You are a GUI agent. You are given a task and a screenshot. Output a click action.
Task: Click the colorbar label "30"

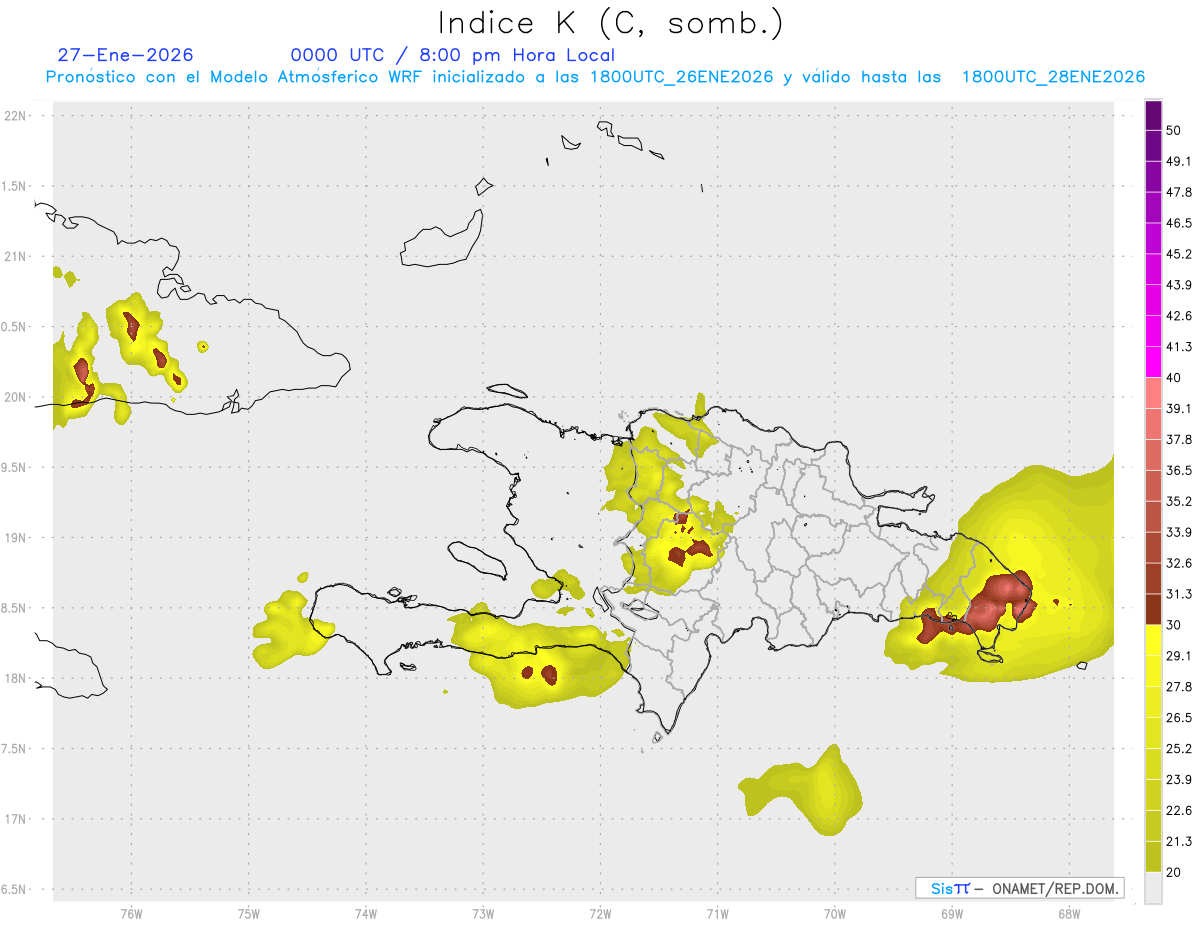(1174, 625)
